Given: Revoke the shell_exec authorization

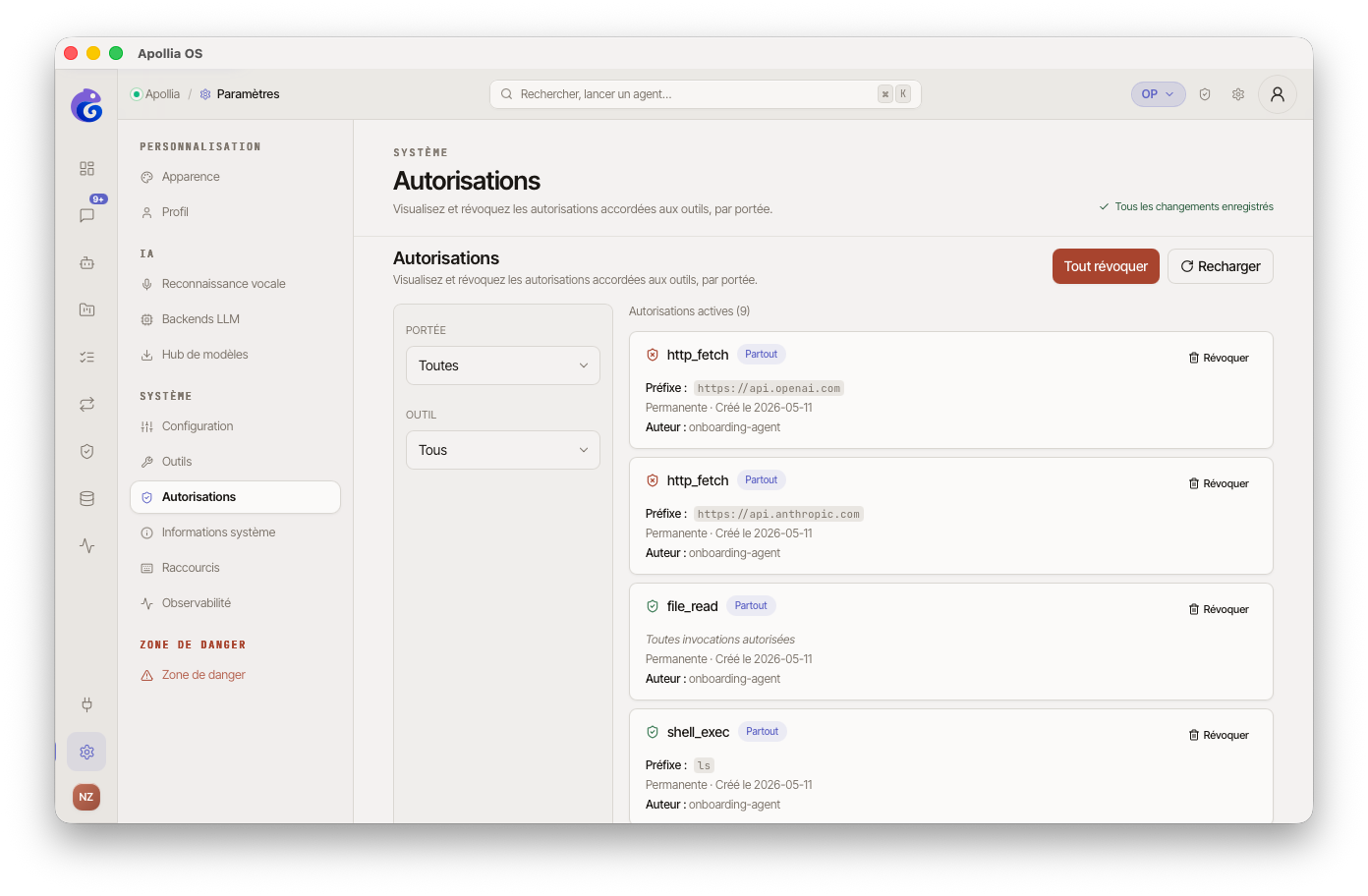Looking at the screenshot, I should click(1219, 735).
